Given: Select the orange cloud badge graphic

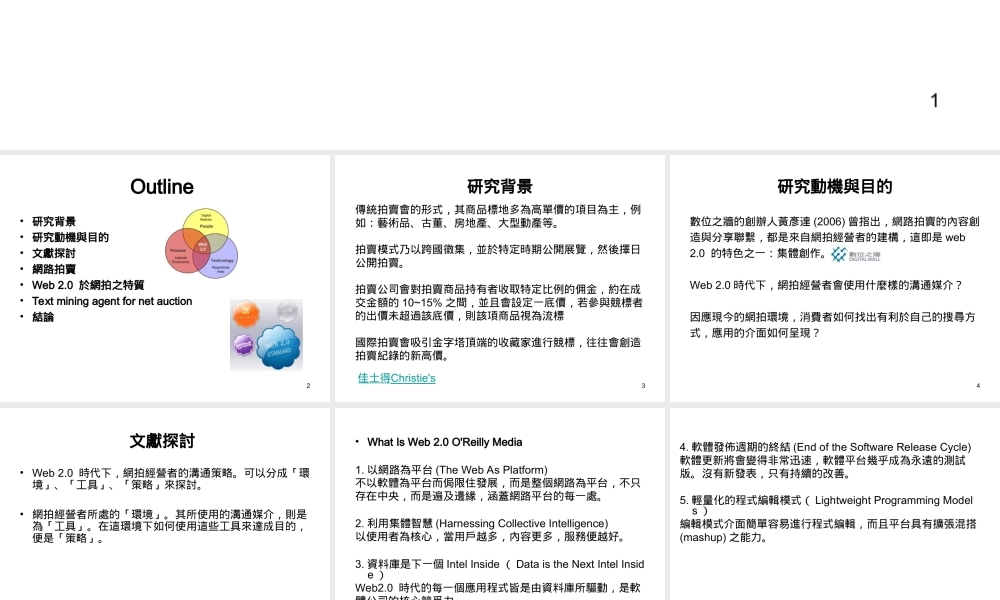Looking at the screenshot, I should pyautogui.click(x=247, y=312).
